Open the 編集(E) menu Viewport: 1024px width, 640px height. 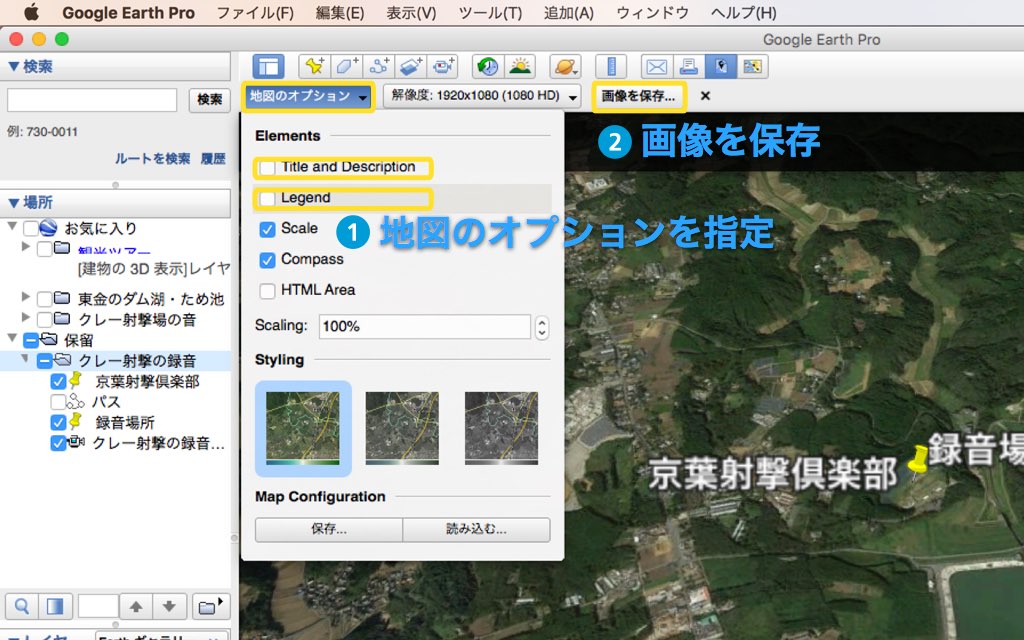point(340,13)
